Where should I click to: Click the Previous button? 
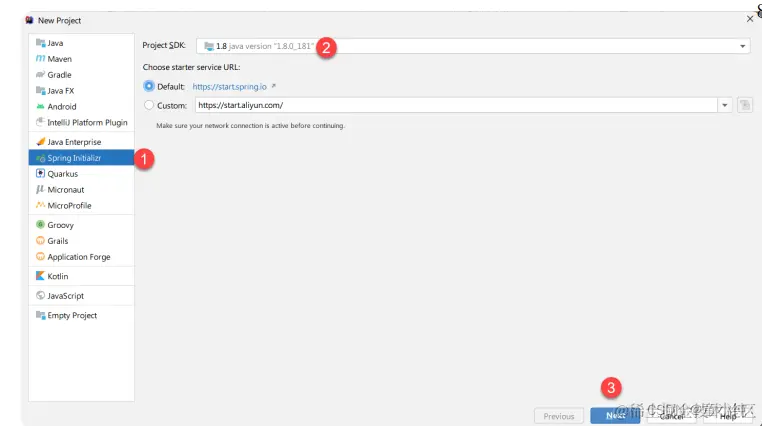[x=559, y=416]
